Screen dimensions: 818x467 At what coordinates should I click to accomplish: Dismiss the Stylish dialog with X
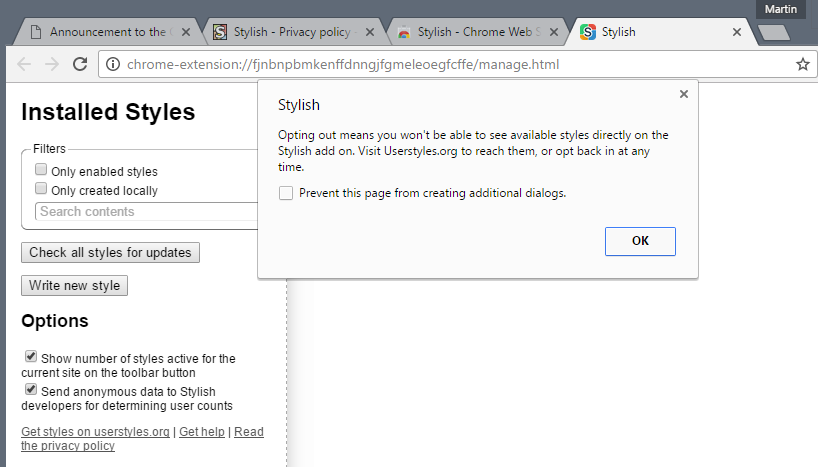click(x=684, y=94)
